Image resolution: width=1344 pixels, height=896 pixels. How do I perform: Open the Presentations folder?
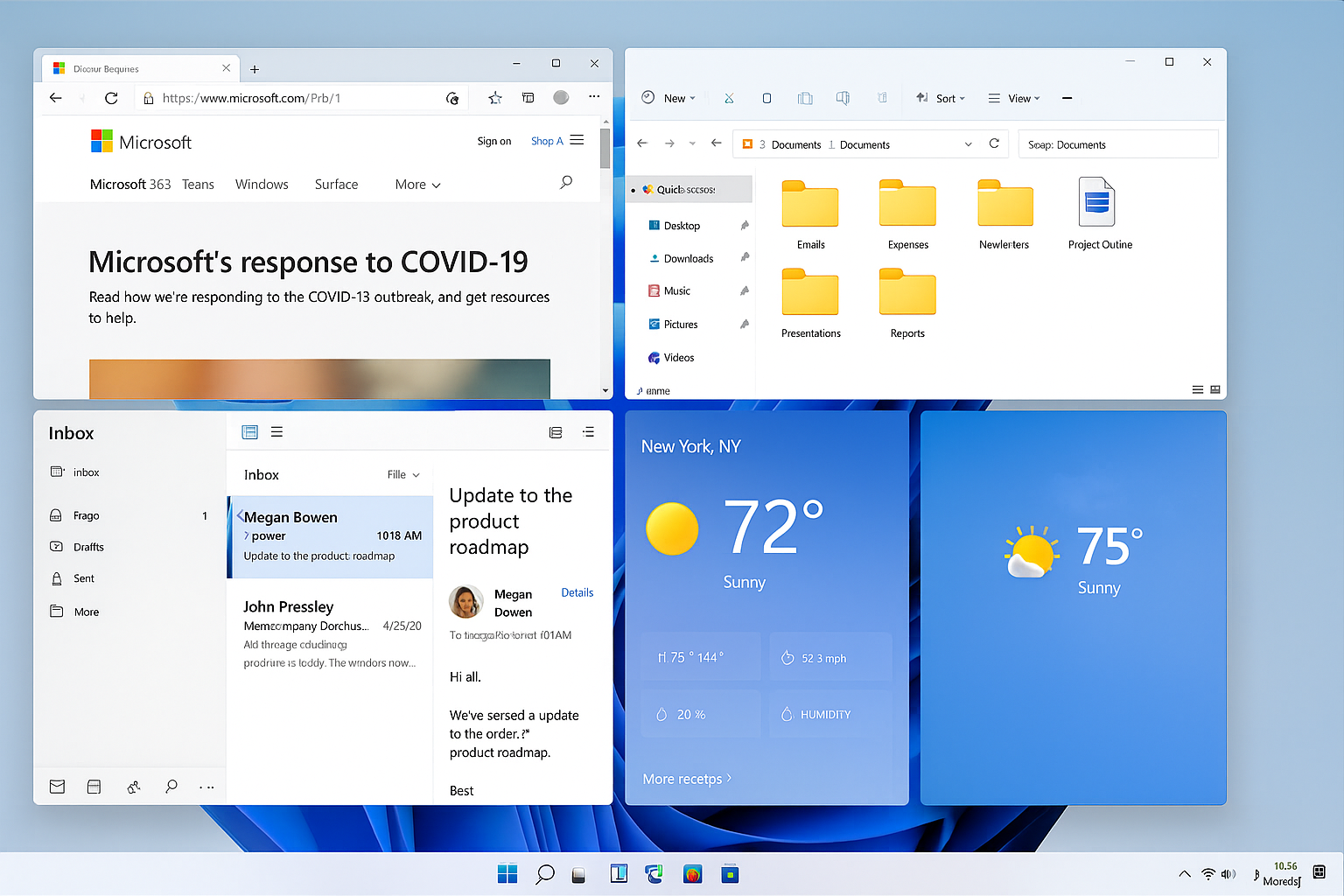pos(810,304)
